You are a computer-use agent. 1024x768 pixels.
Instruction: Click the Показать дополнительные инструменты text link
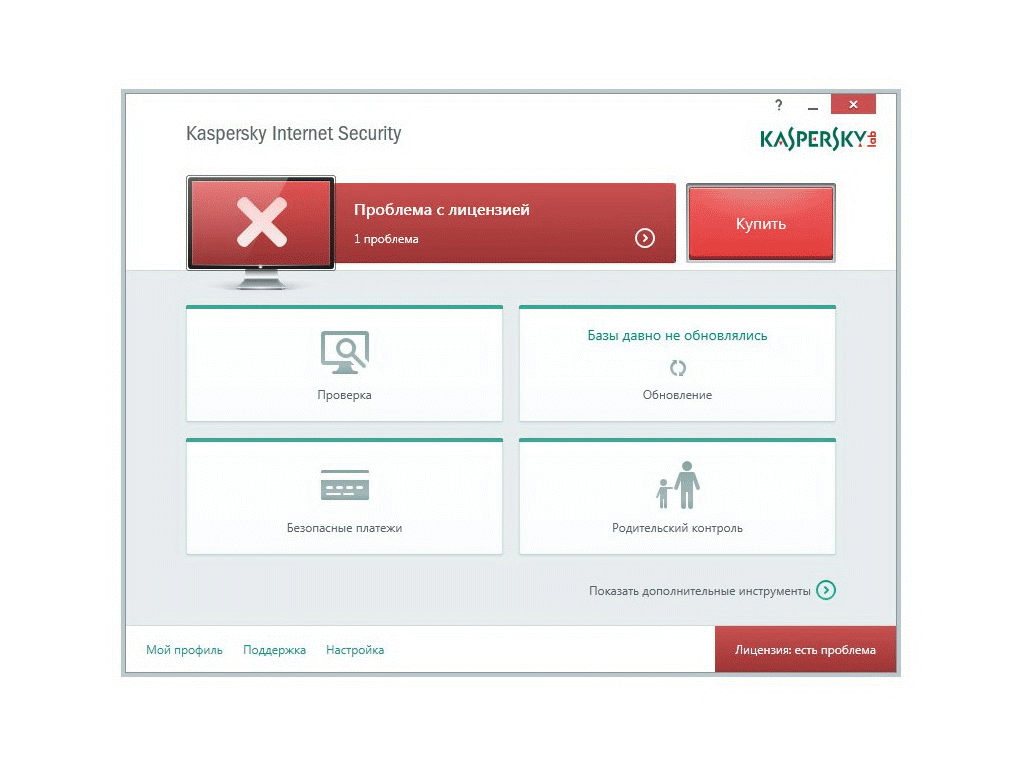(699, 591)
